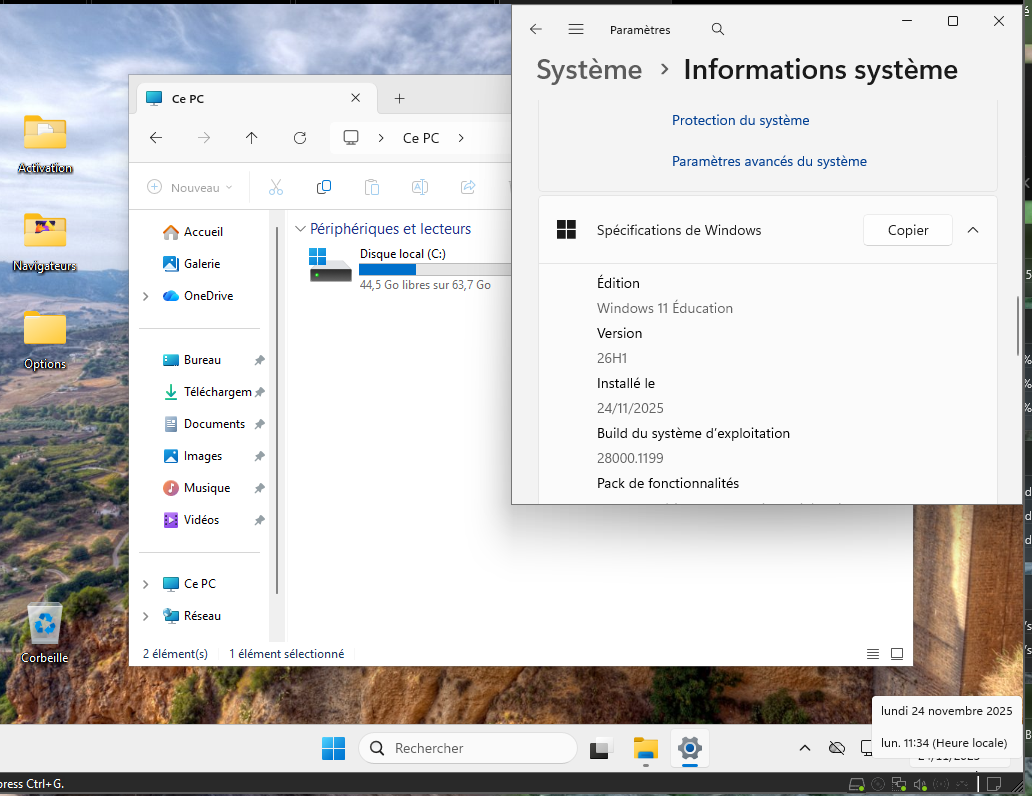This screenshot has width=1032, height=796.
Task: Collapse the Périphériques et lecteurs group
Action: tap(300, 229)
